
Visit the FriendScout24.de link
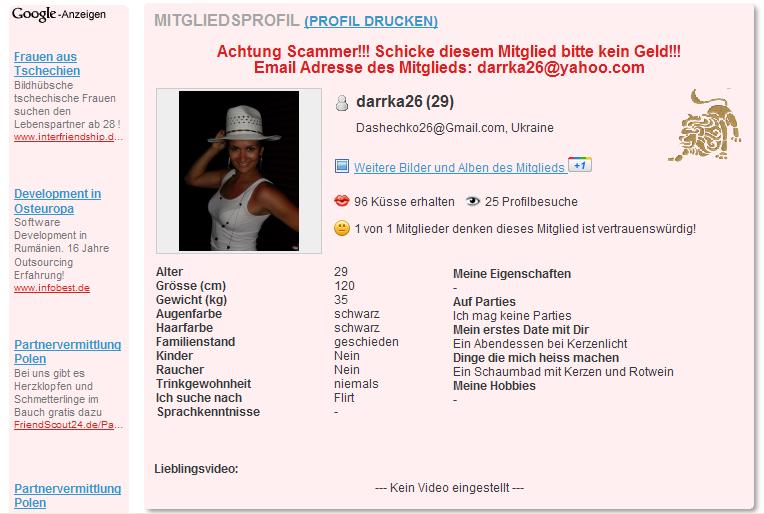68,425
